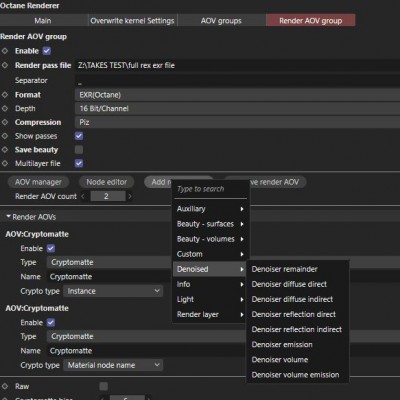Toggle the Multilayer file checkbox
Screen dimensions: 400x400
coord(79,163)
